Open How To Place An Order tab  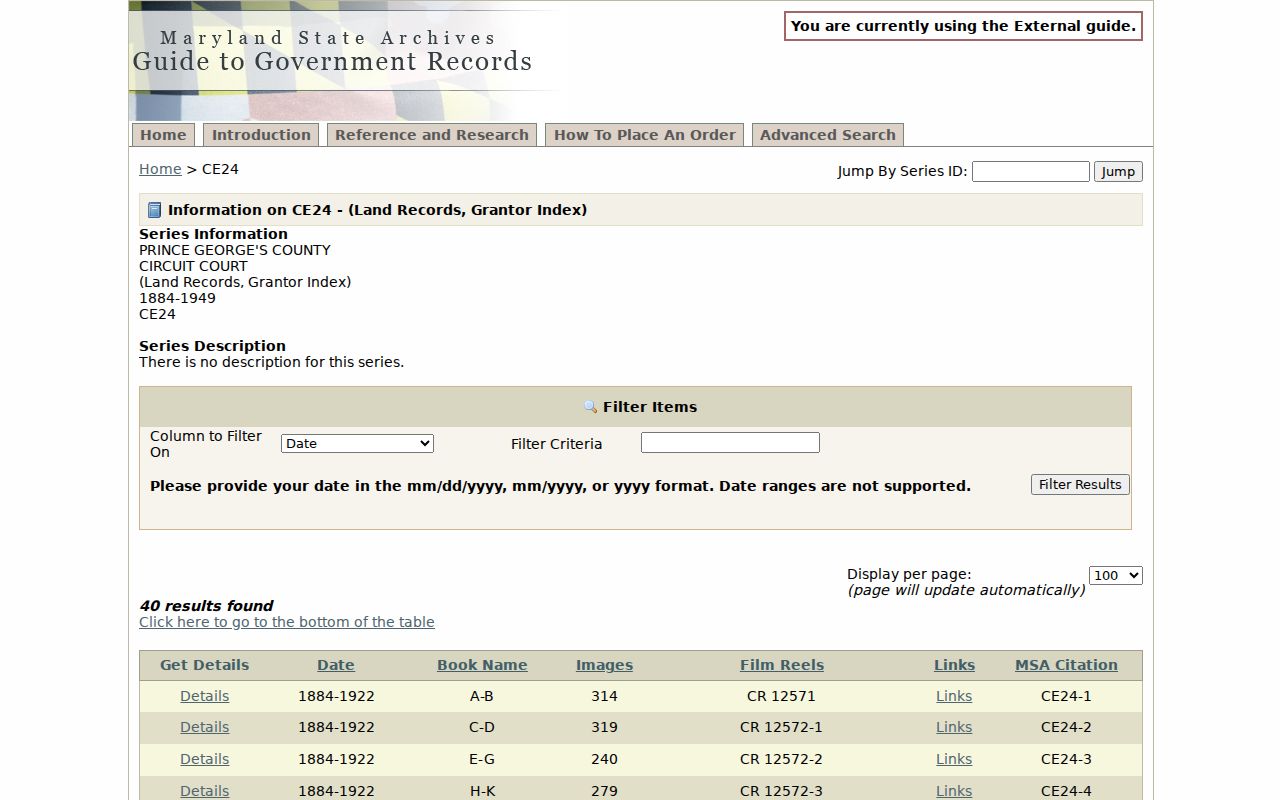point(645,135)
